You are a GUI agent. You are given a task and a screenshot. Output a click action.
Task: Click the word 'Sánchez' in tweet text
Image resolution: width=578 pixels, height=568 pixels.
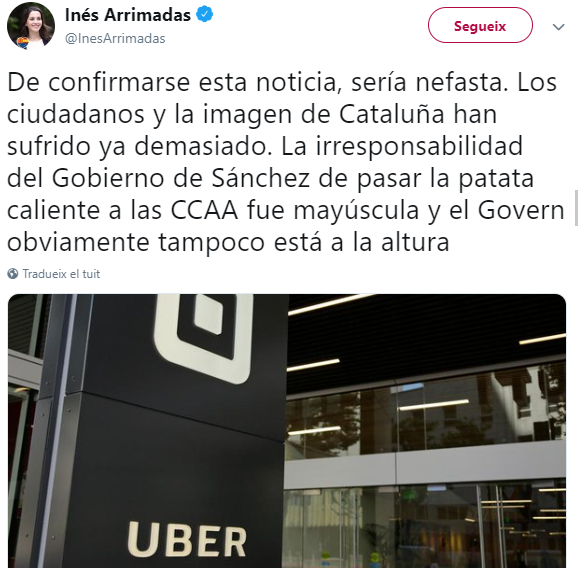pyautogui.click(x=261, y=178)
